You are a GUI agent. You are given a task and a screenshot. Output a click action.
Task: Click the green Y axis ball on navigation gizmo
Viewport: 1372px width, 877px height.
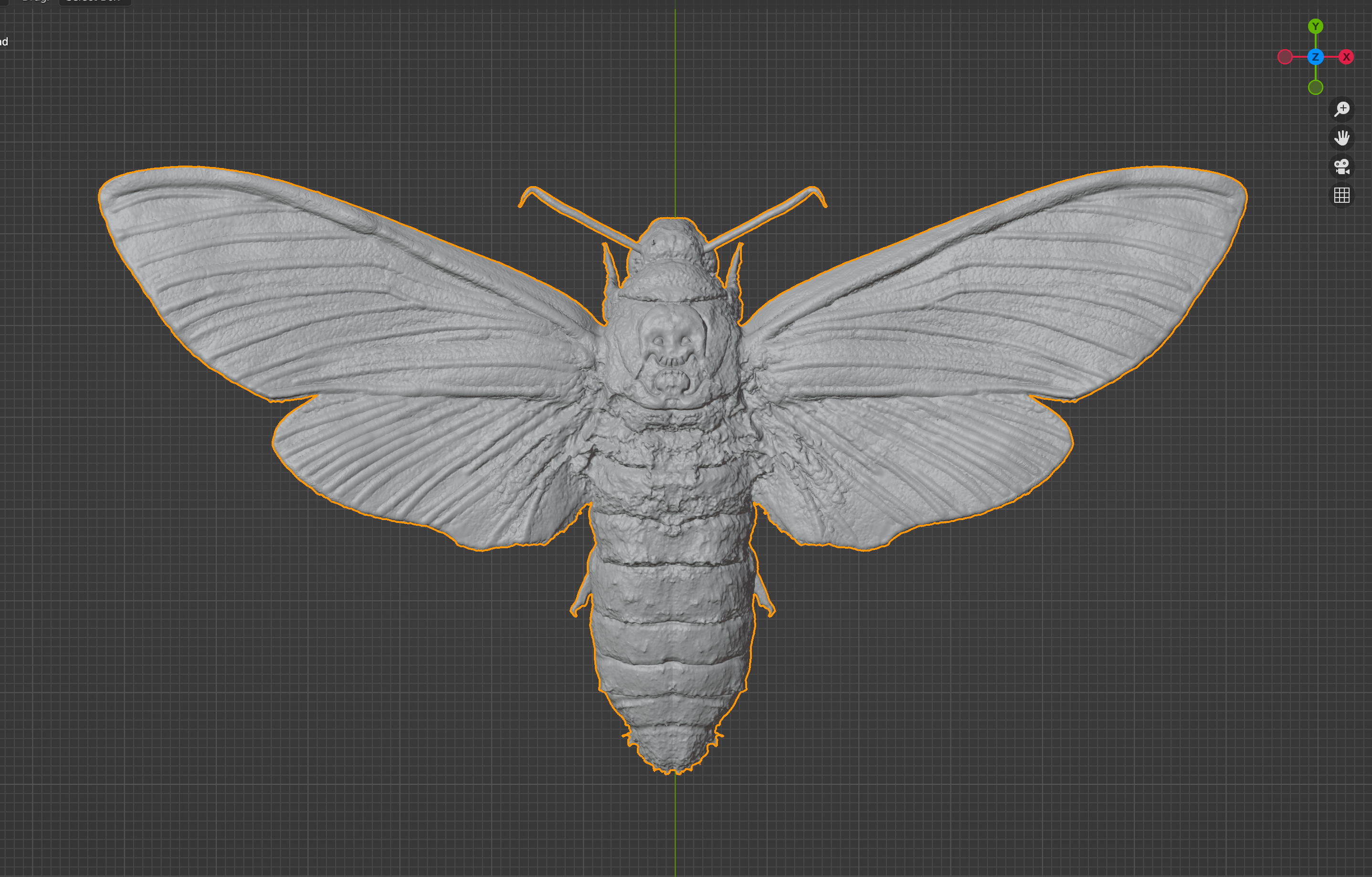[x=1316, y=26]
